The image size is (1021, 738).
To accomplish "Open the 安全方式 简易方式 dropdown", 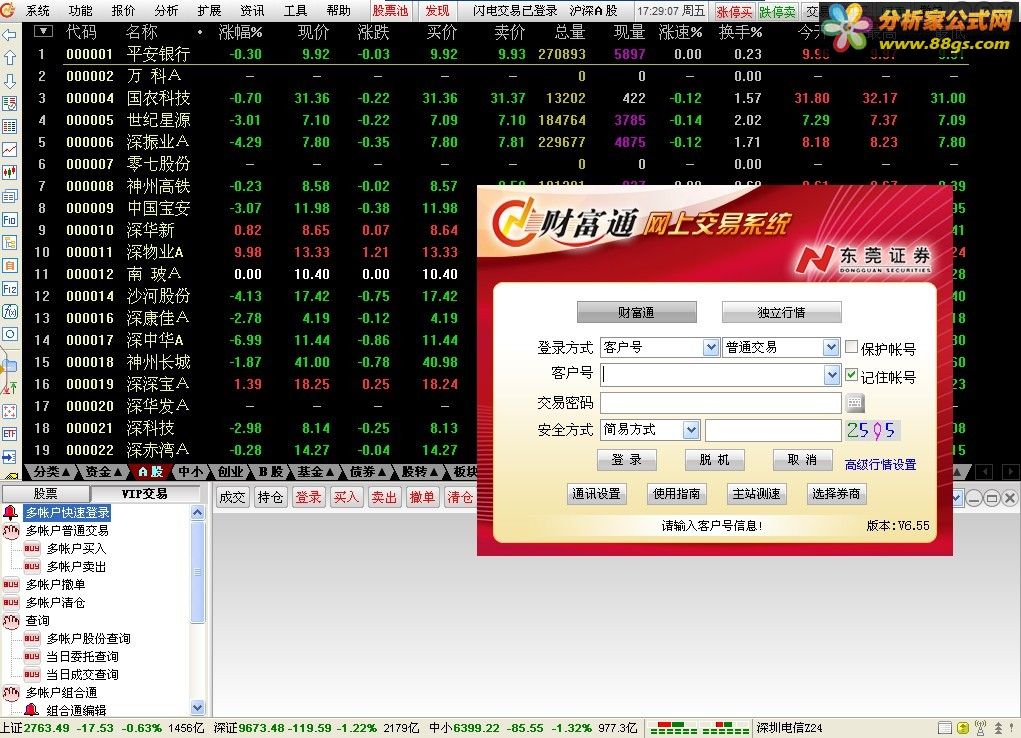I will (x=692, y=430).
